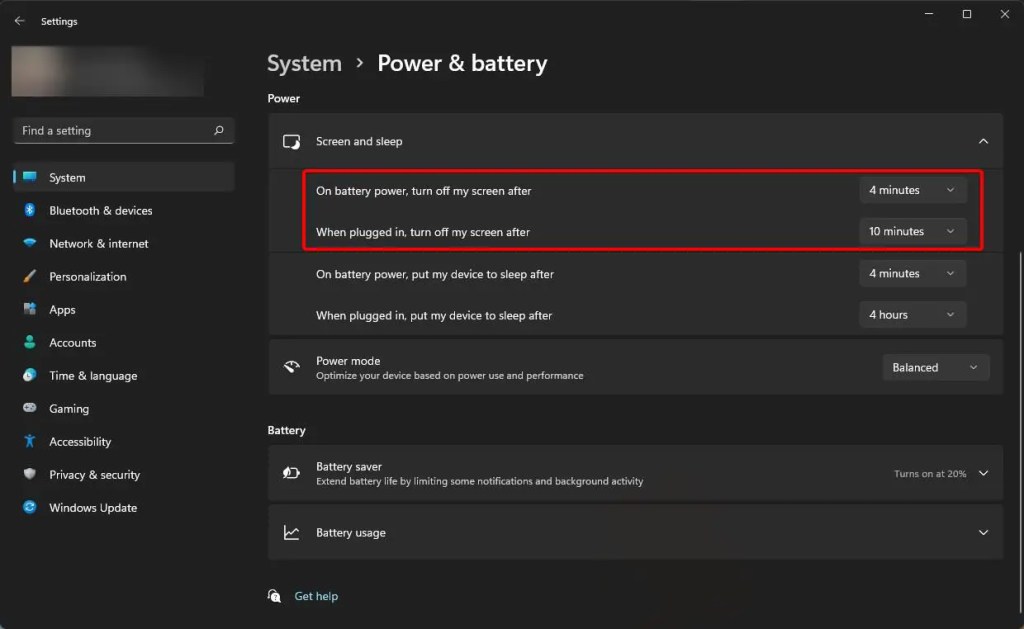
Task: Open Personalization settings
Action: pos(123,276)
